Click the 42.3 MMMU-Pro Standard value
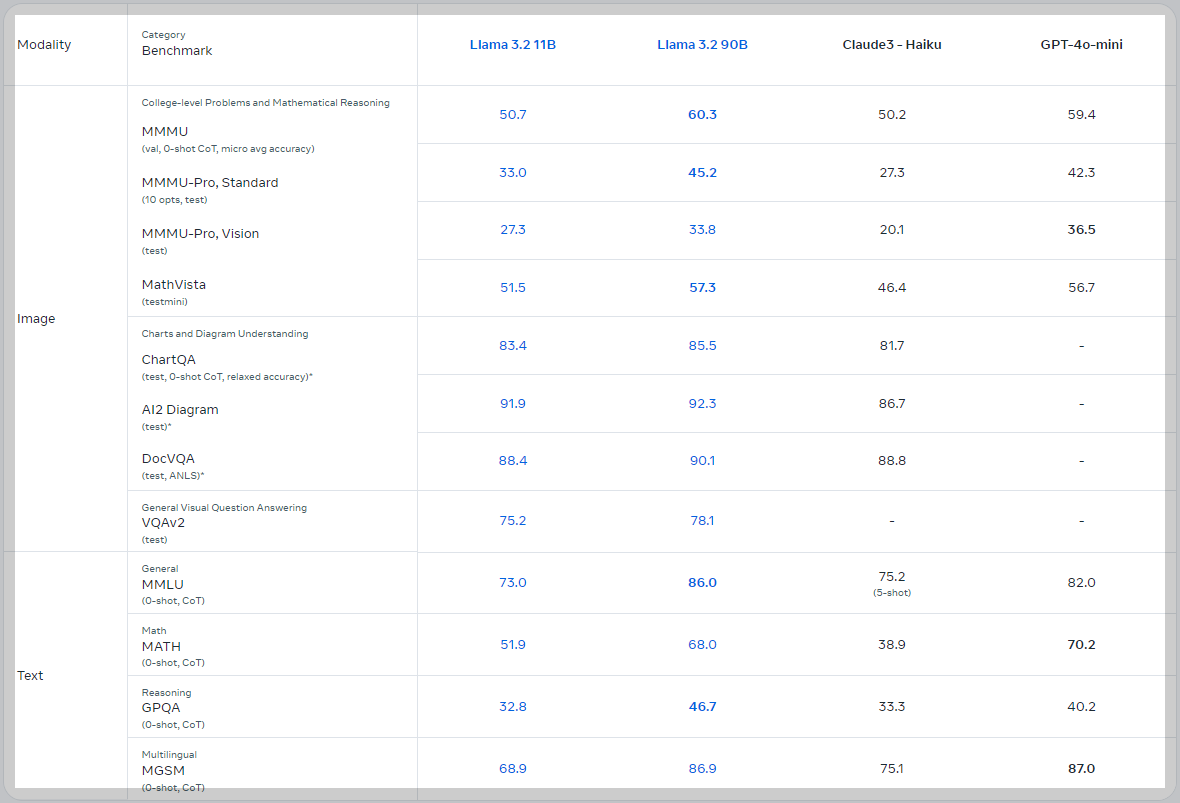Image resolution: width=1180 pixels, height=803 pixels. click(x=1081, y=172)
